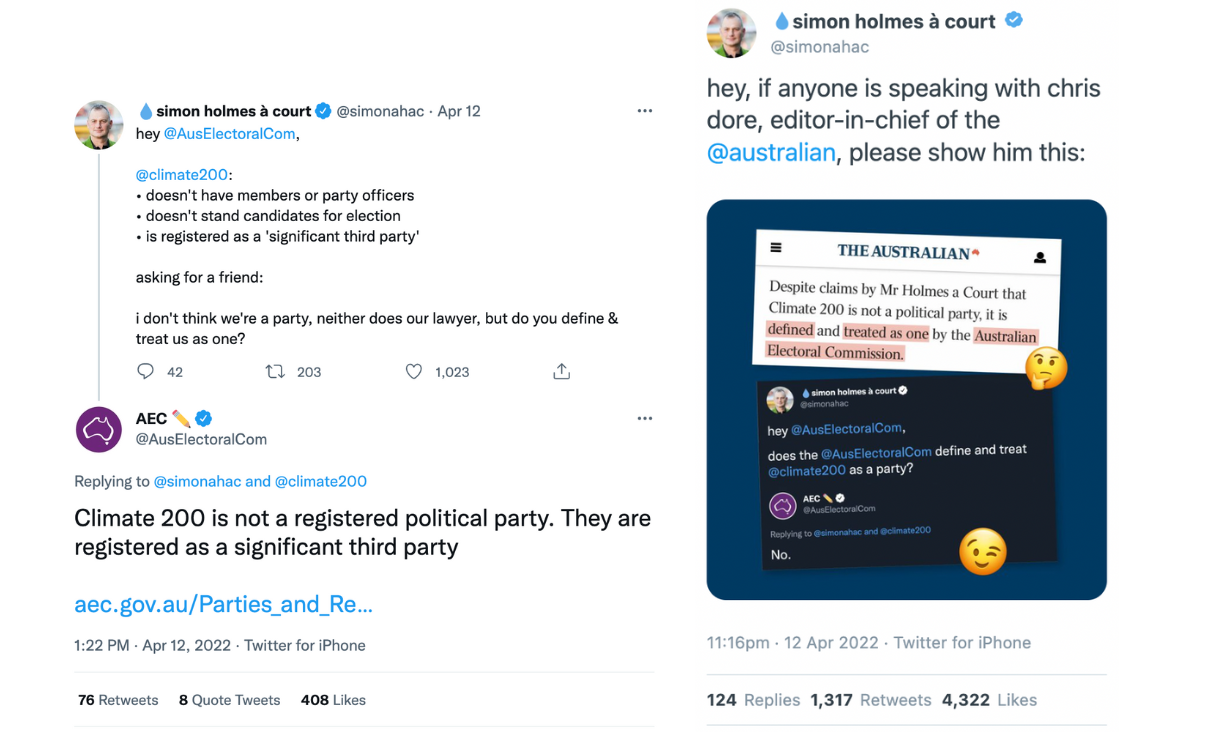This screenshot has height=732, width=1220.
Task: Click the @AusElectoralCom mention in Simon's tweet
Action: pyautogui.click(x=230, y=133)
